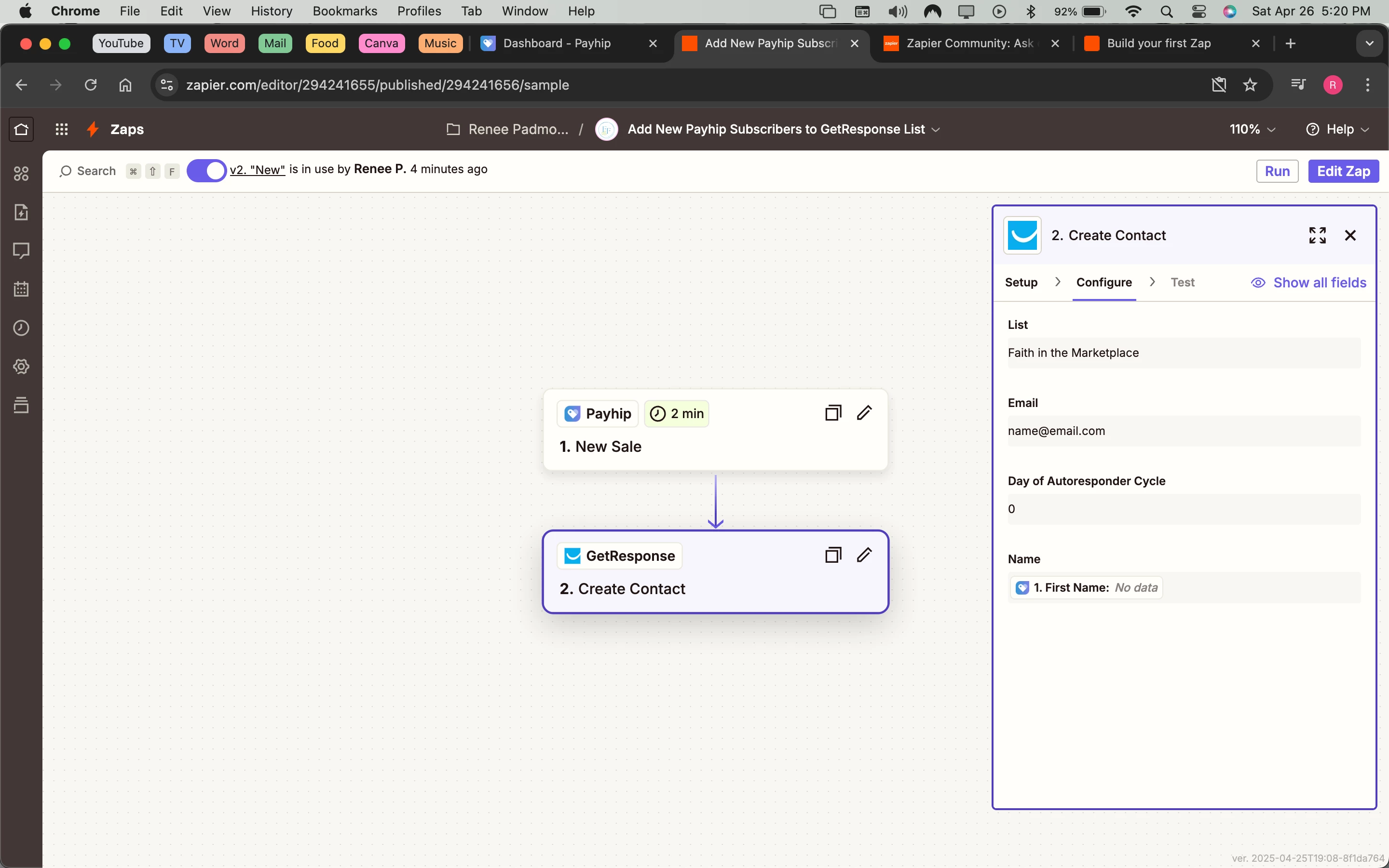The image size is (1389, 868).
Task: Expand the Zap title dropdown chevron
Action: click(x=936, y=130)
